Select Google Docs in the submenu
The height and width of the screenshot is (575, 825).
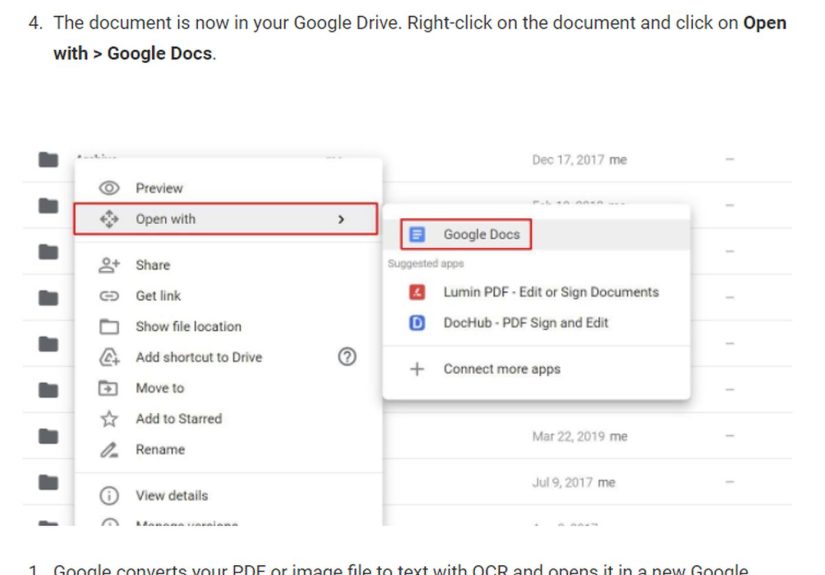481,235
